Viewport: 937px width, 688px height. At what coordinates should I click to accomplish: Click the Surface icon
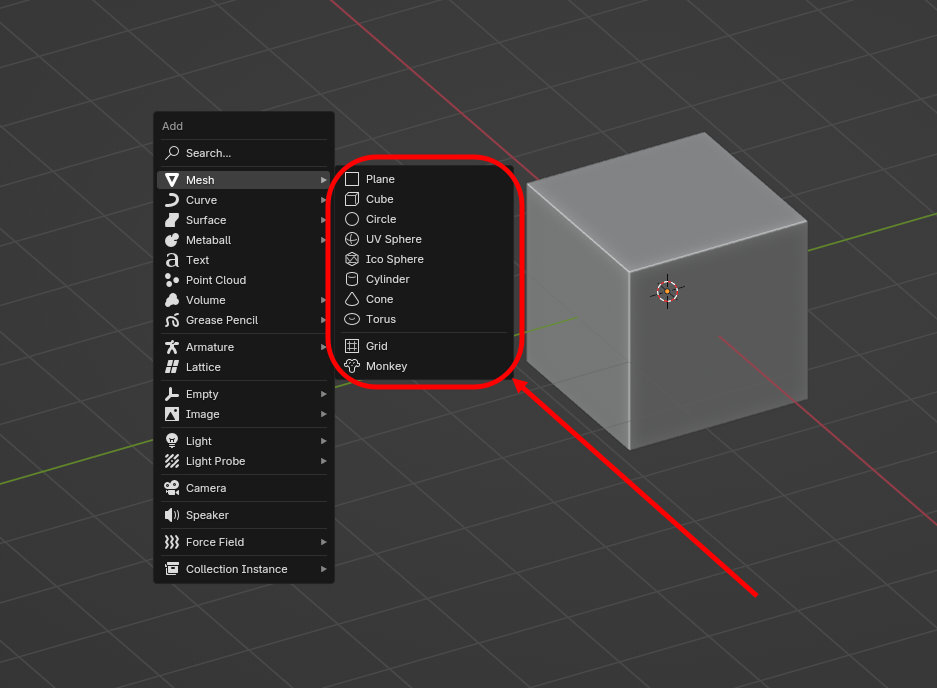click(172, 220)
